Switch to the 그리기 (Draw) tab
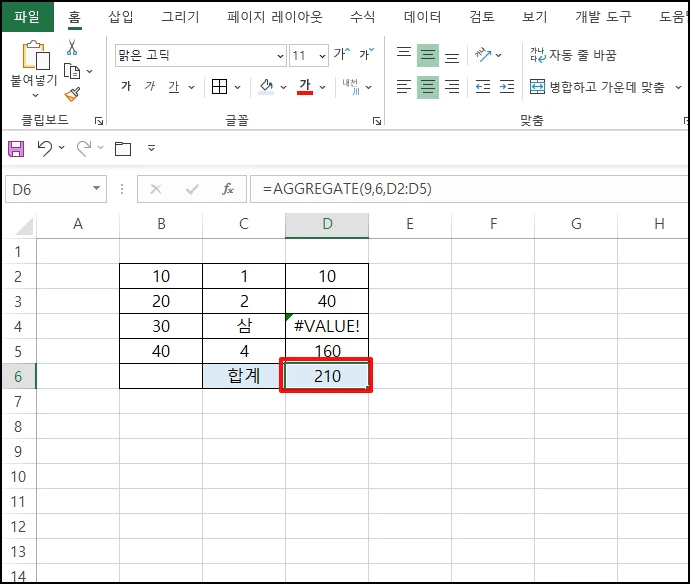This screenshot has height=584, width=690. pos(180,17)
